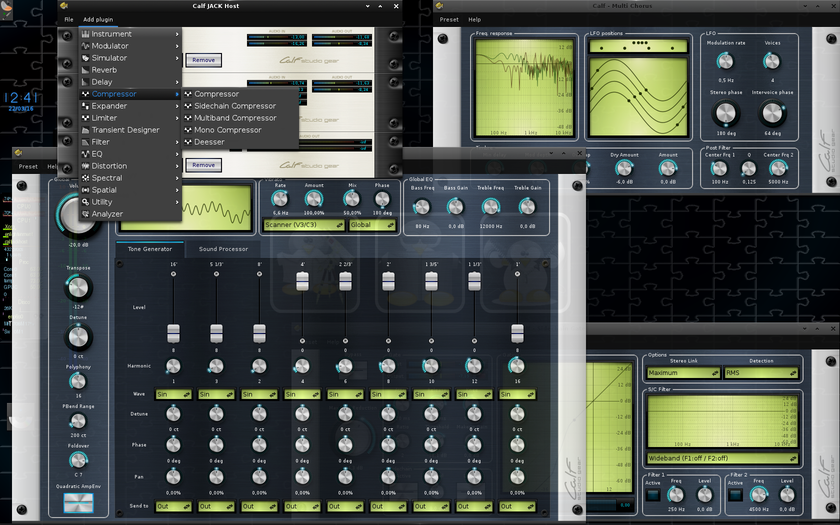Open the Send to dropdown for 1' drawbar
The image size is (840, 525).
click(x=517, y=506)
